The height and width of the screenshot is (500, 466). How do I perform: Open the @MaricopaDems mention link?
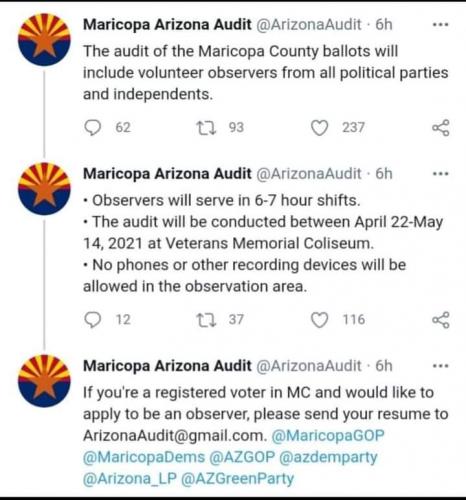pos(144,457)
